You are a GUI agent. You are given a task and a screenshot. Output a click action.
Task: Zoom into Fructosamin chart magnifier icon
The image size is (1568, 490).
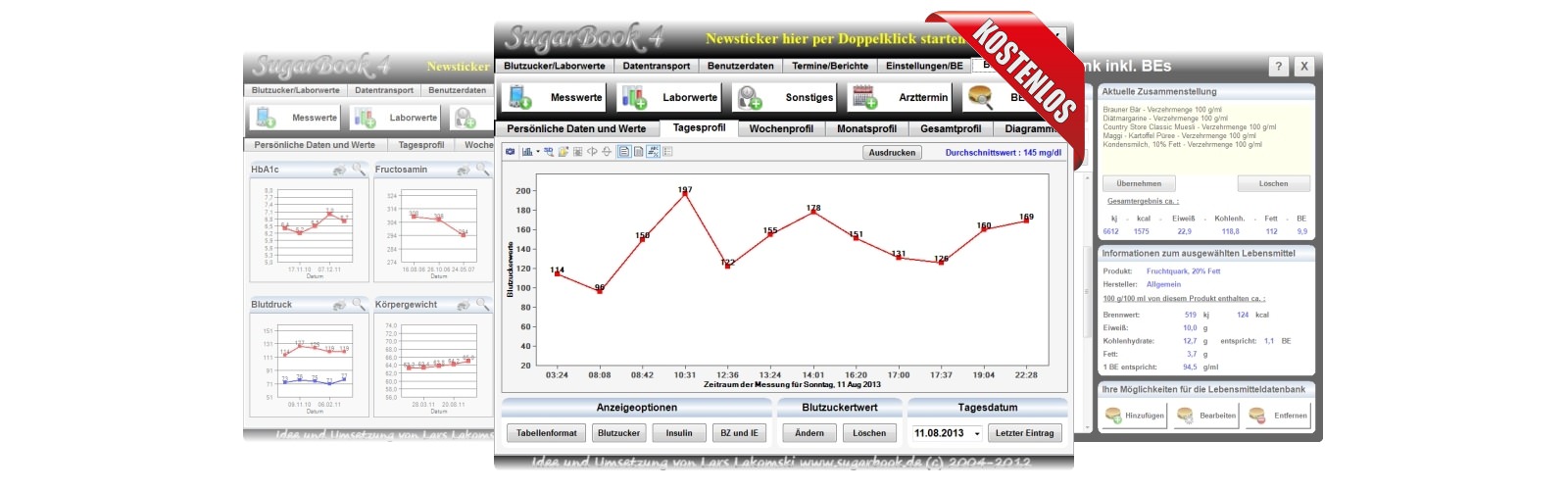[x=483, y=170]
